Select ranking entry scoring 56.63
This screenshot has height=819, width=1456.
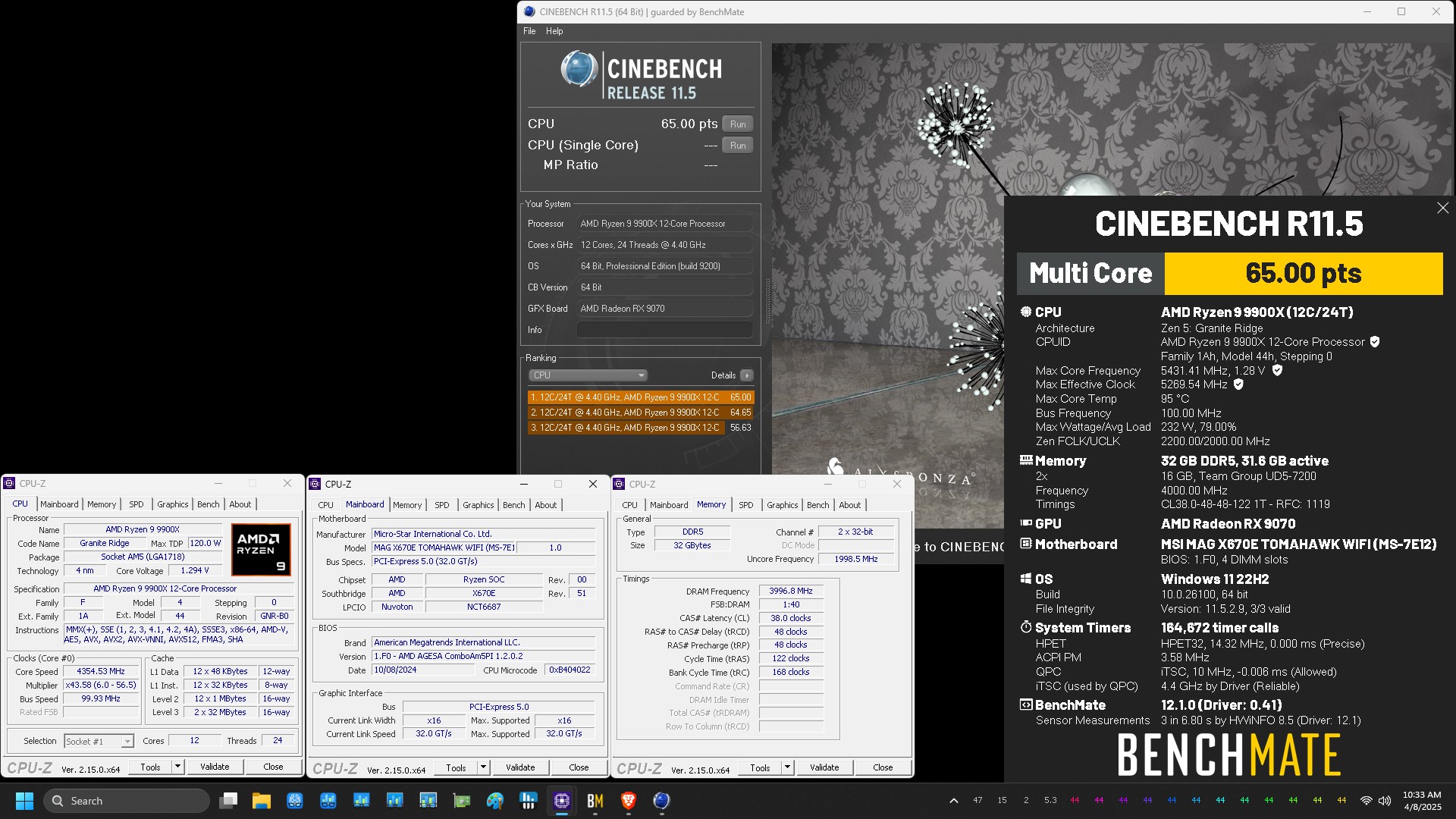click(x=641, y=428)
